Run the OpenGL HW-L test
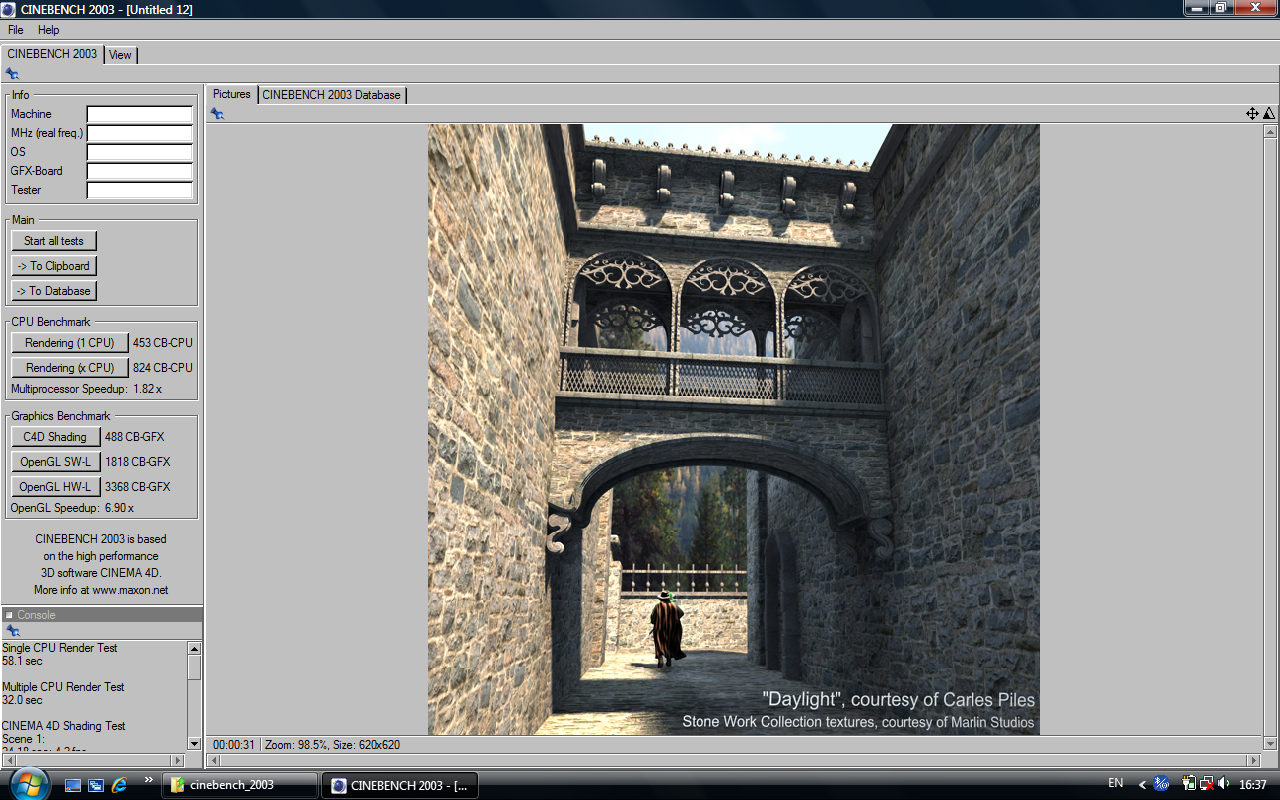This screenshot has width=1280, height=800. [56, 487]
